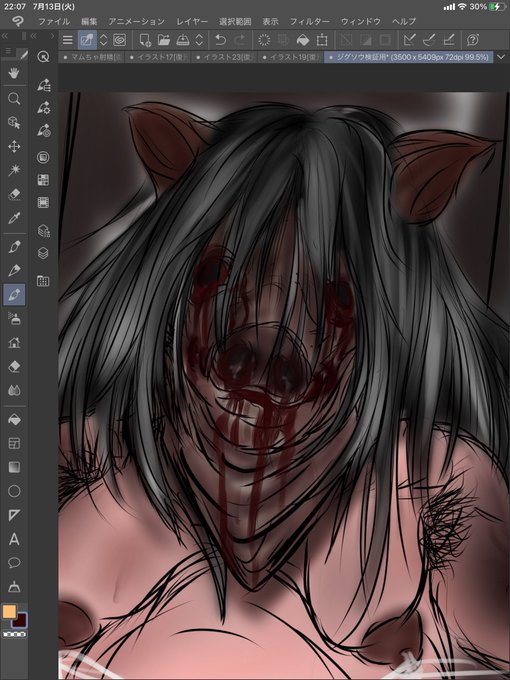Open the Material shelf palette icon
The width and height of the screenshot is (510, 680).
pos(43,281)
